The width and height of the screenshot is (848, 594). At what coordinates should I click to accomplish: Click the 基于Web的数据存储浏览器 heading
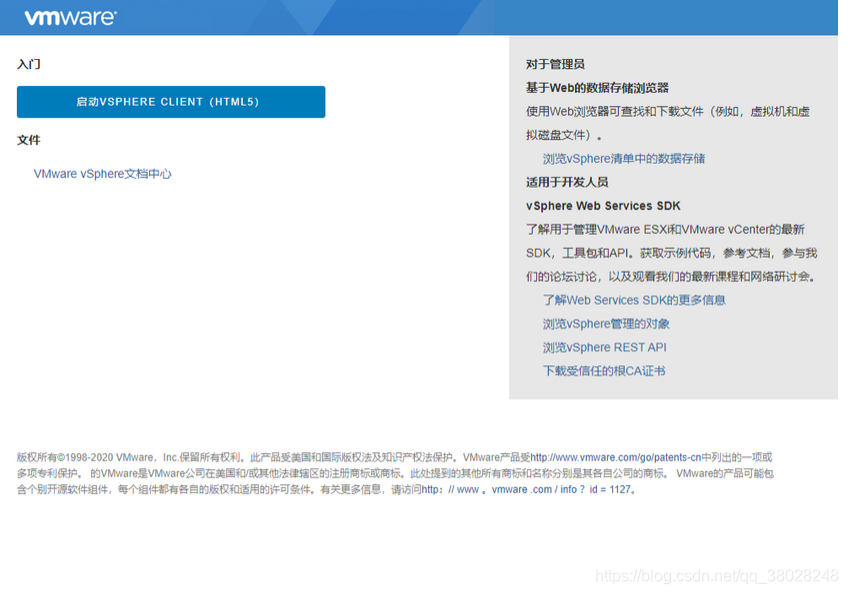(x=597, y=88)
